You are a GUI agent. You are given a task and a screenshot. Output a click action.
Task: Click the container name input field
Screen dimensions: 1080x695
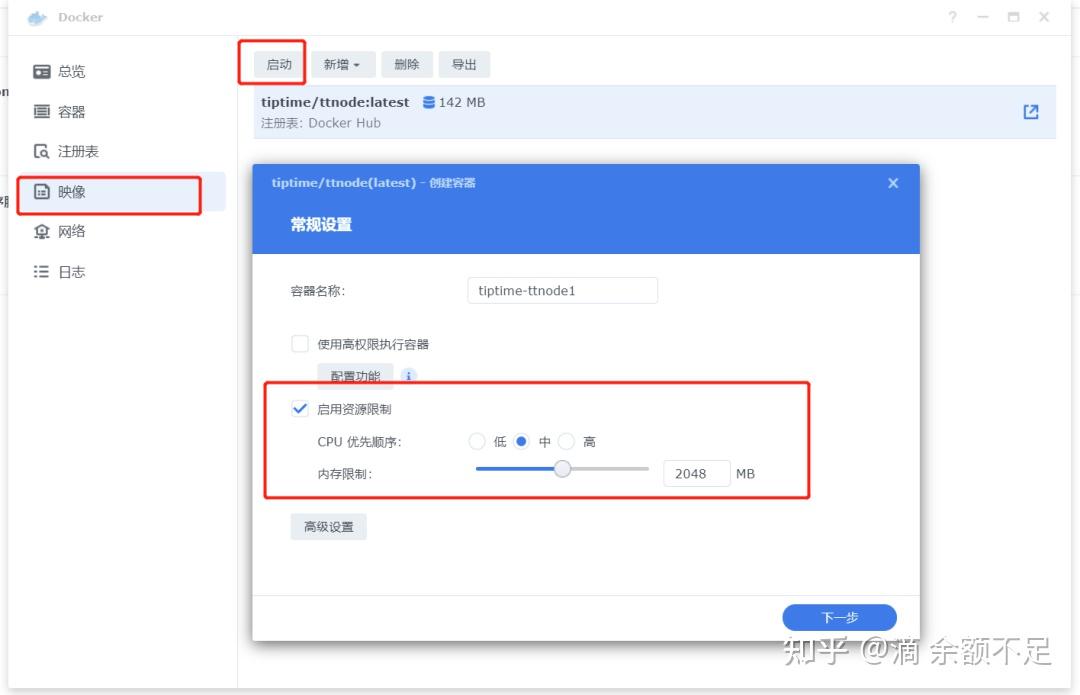click(x=562, y=290)
